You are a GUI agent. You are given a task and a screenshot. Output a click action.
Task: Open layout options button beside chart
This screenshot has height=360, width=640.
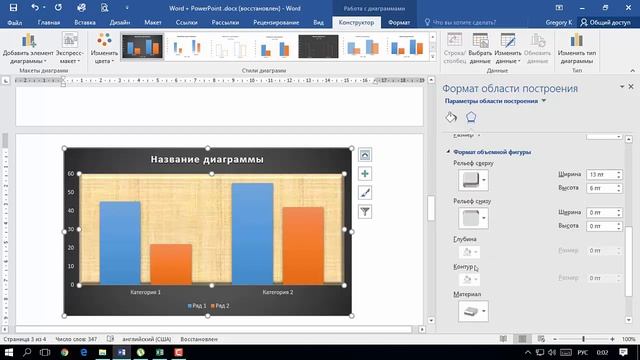[x=365, y=155]
